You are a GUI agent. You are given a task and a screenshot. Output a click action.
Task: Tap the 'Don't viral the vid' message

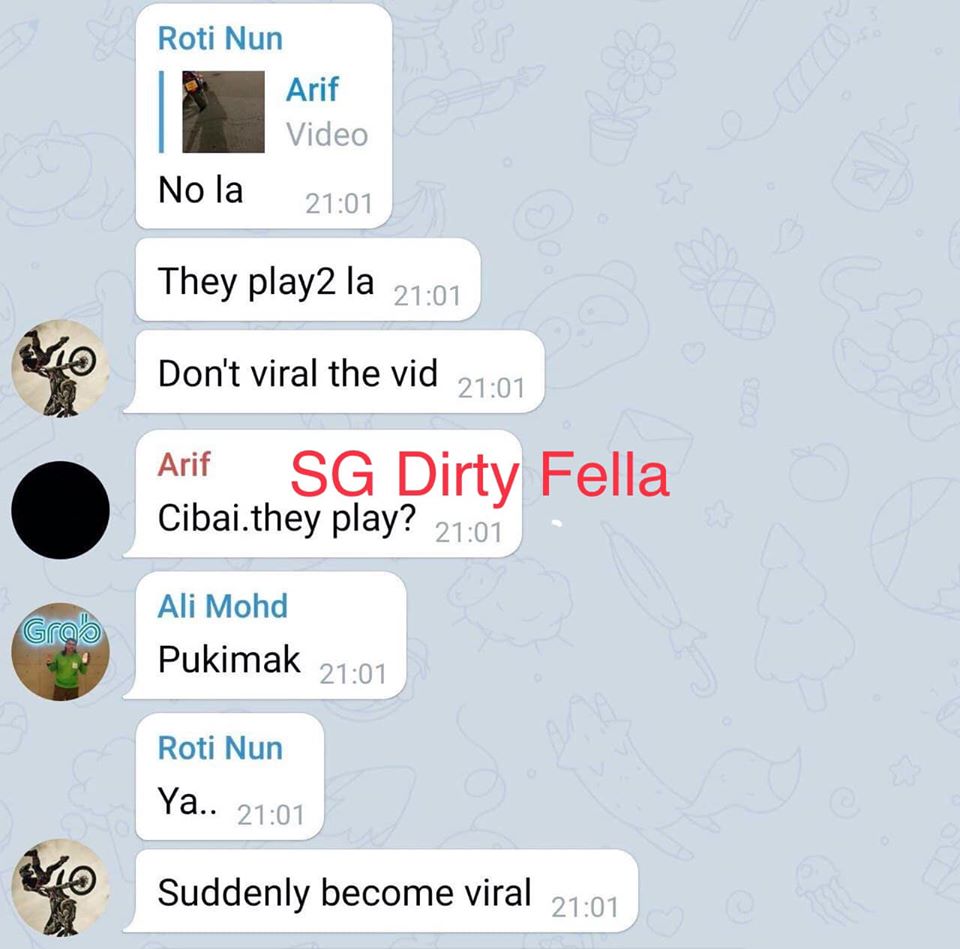(x=334, y=372)
